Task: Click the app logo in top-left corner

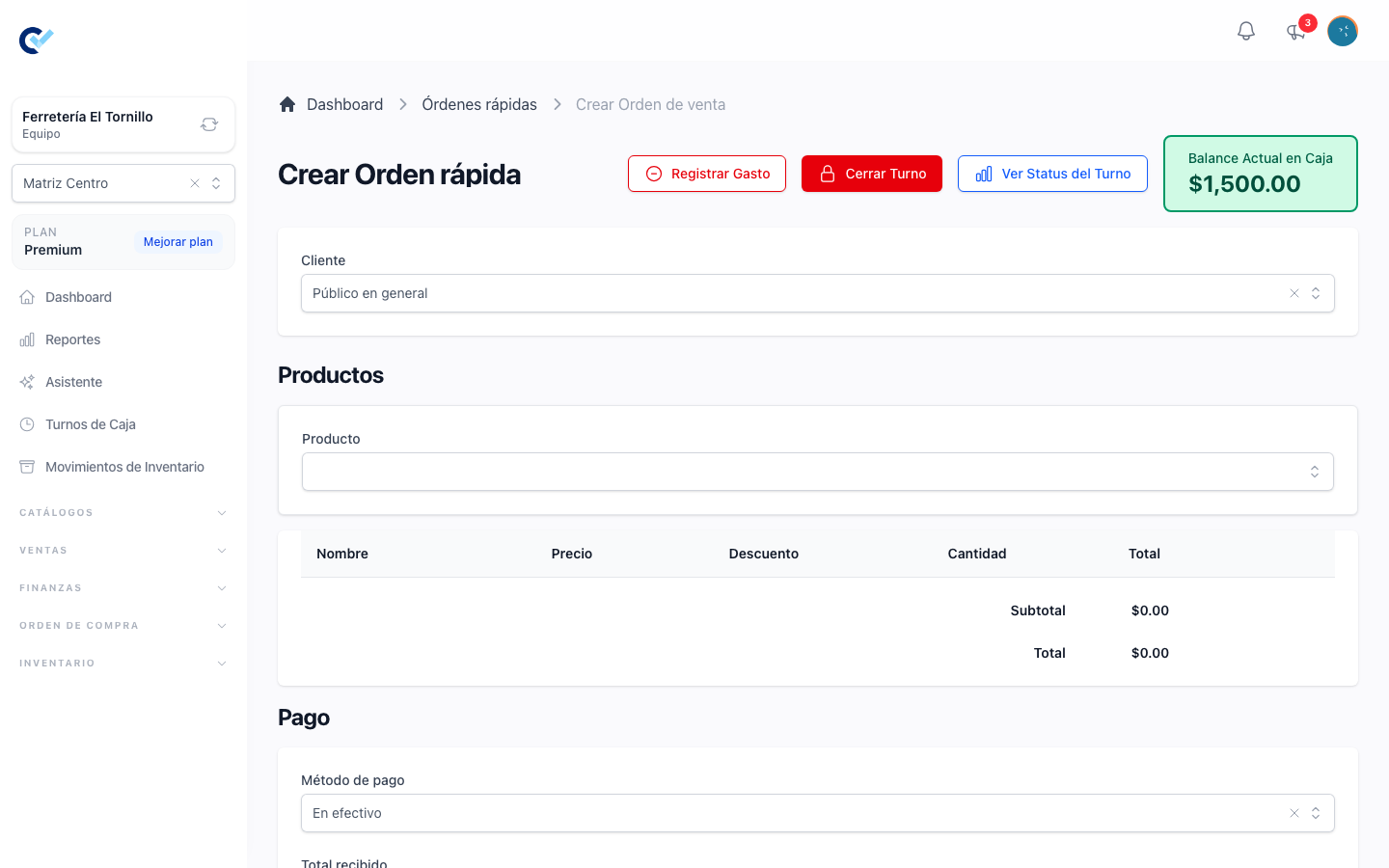Action: pos(36,40)
